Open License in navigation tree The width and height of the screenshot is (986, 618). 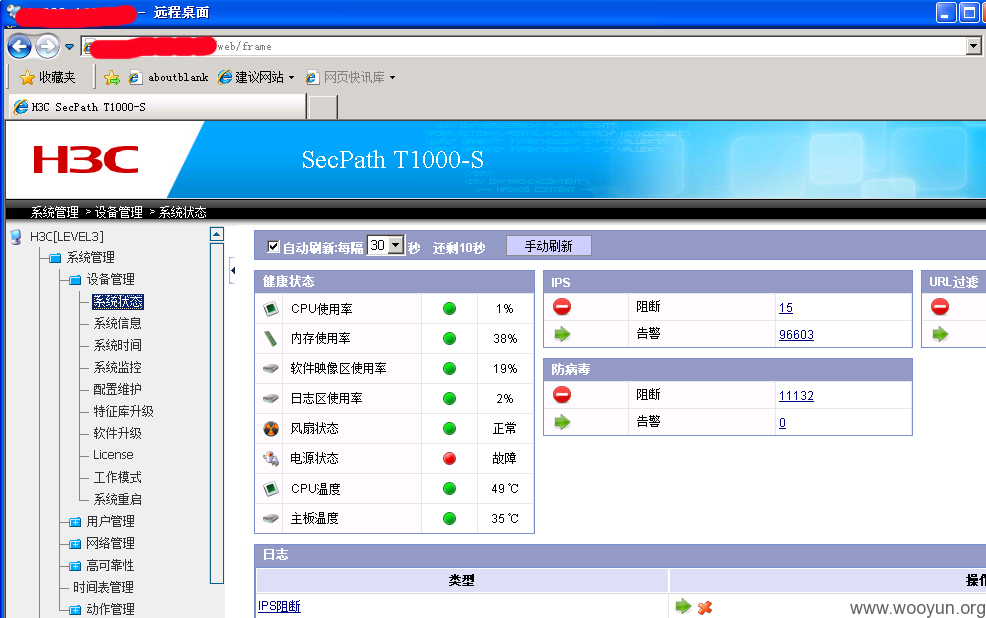coord(113,455)
